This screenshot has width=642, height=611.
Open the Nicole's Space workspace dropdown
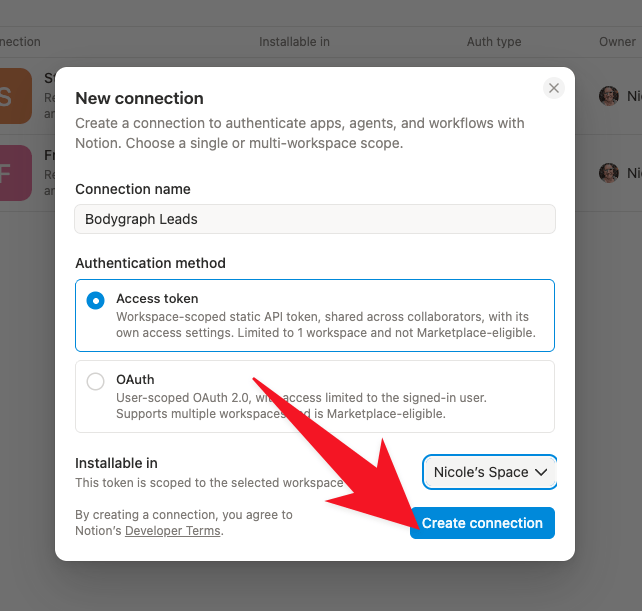tap(489, 472)
